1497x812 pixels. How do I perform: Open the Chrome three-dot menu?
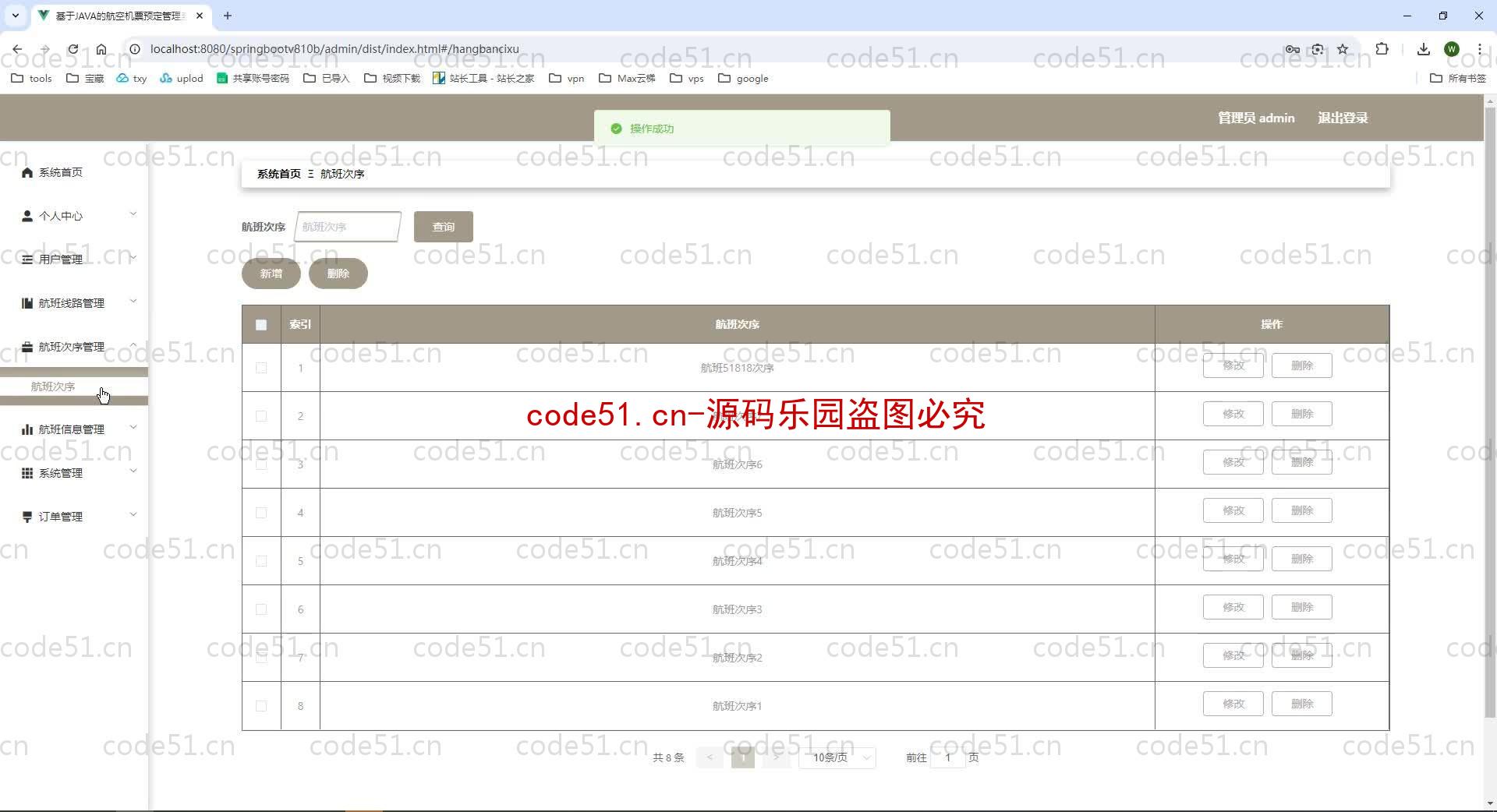point(1479,49)
